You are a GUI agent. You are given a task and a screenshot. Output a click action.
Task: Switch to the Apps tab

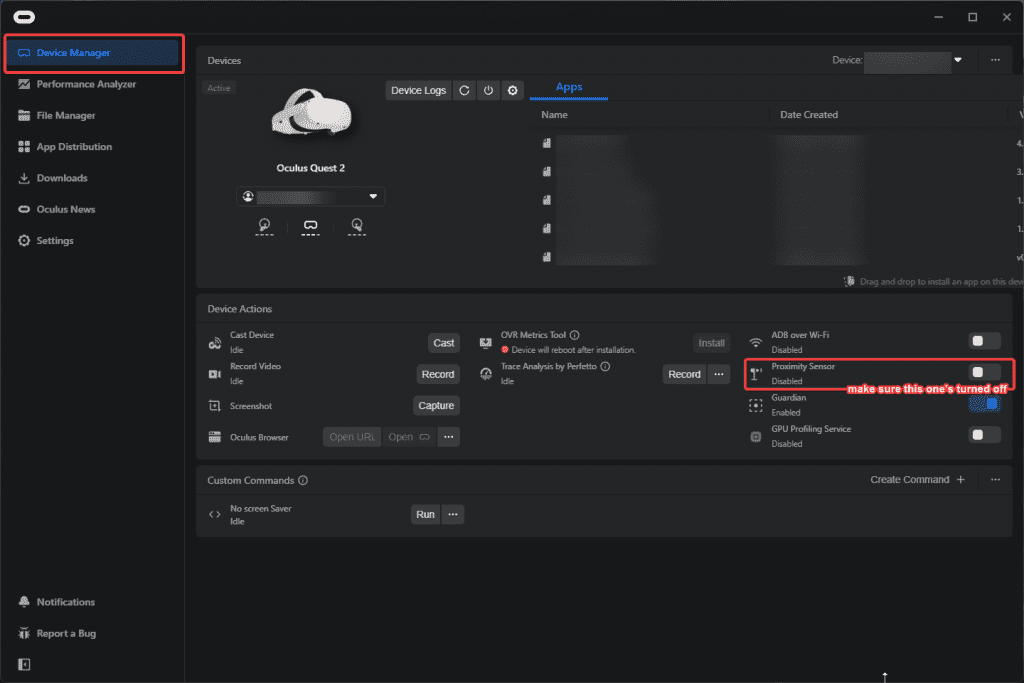[569, 87]
